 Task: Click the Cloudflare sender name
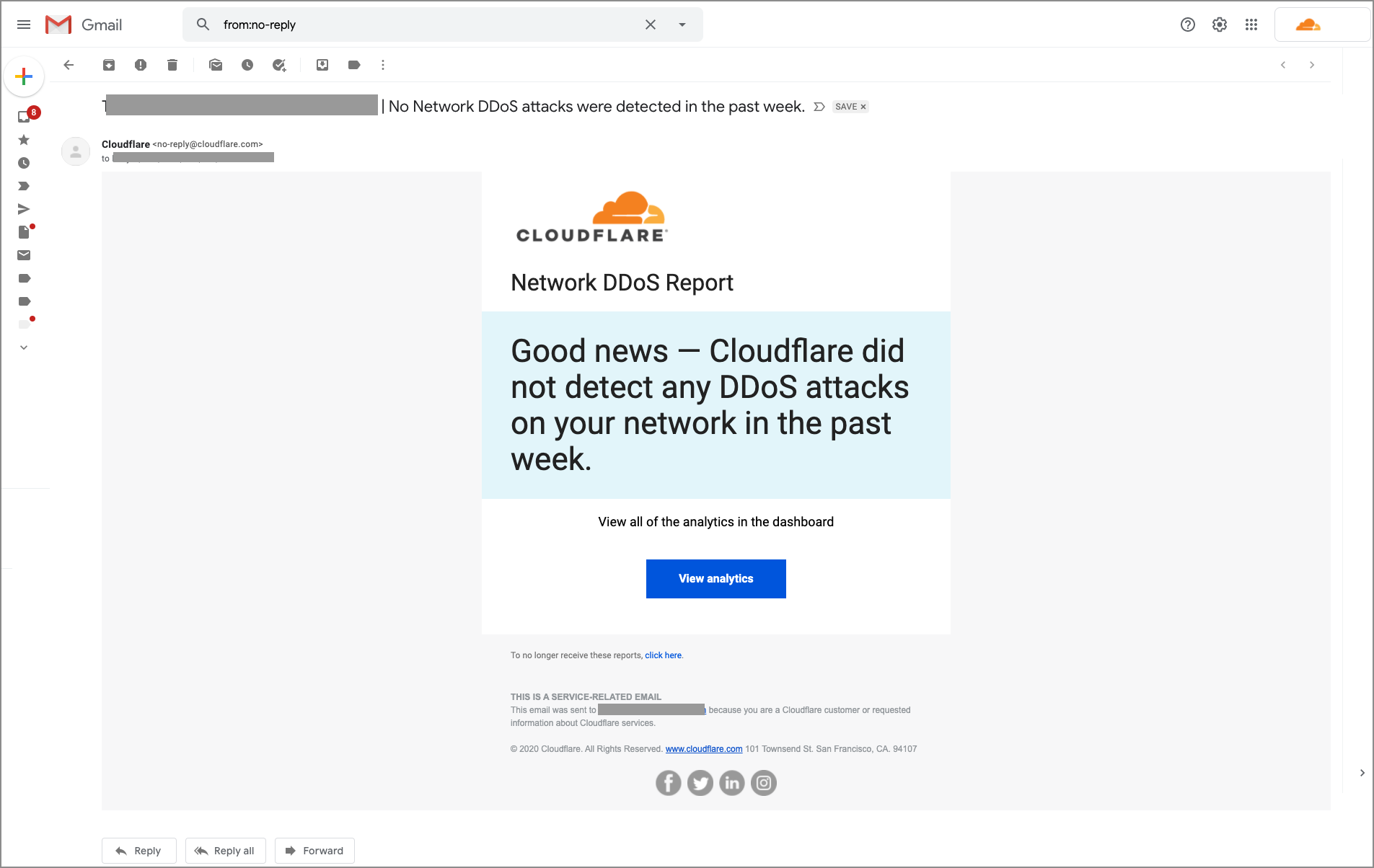click(x=125, y=144)
